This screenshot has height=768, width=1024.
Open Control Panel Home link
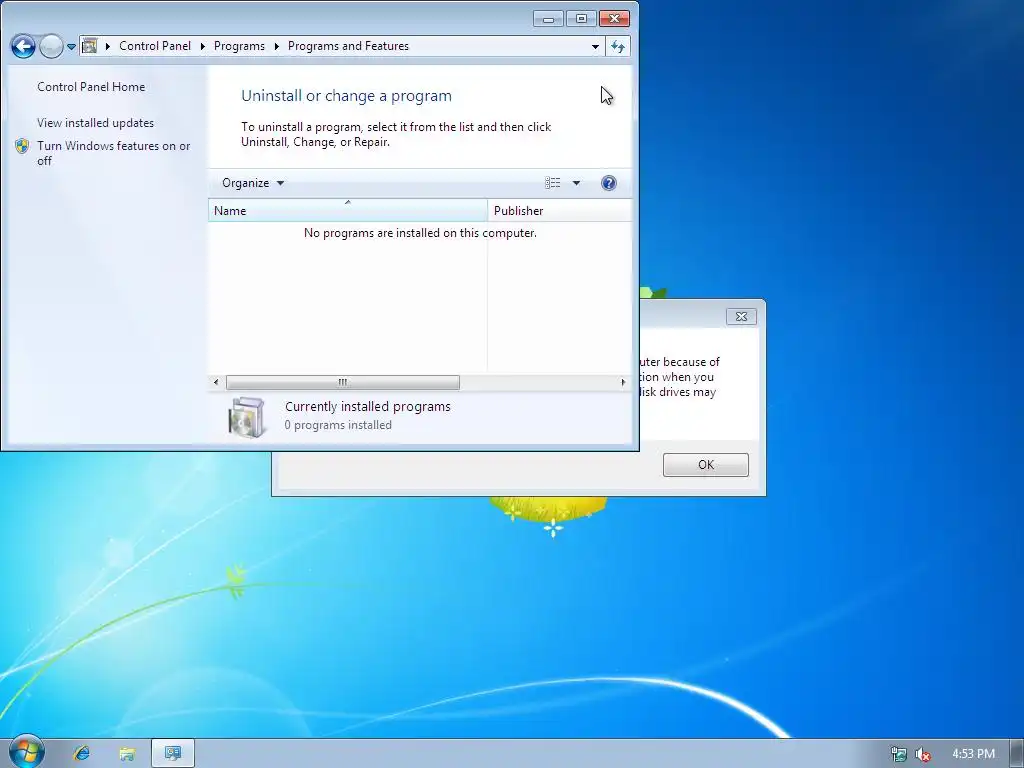pyautogui.click(x=91, y=87)
